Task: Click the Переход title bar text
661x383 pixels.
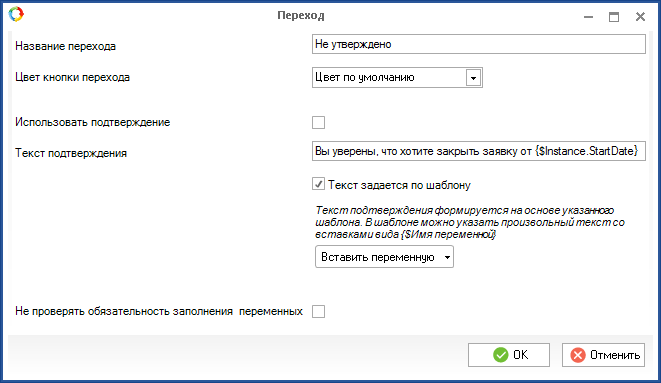Action: coord(301,16)
